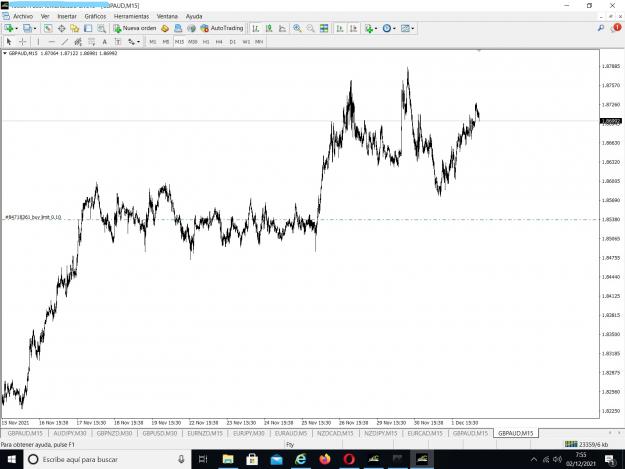Switch chart to candlesticks style
625x469 pixels.
pos(269,28)
